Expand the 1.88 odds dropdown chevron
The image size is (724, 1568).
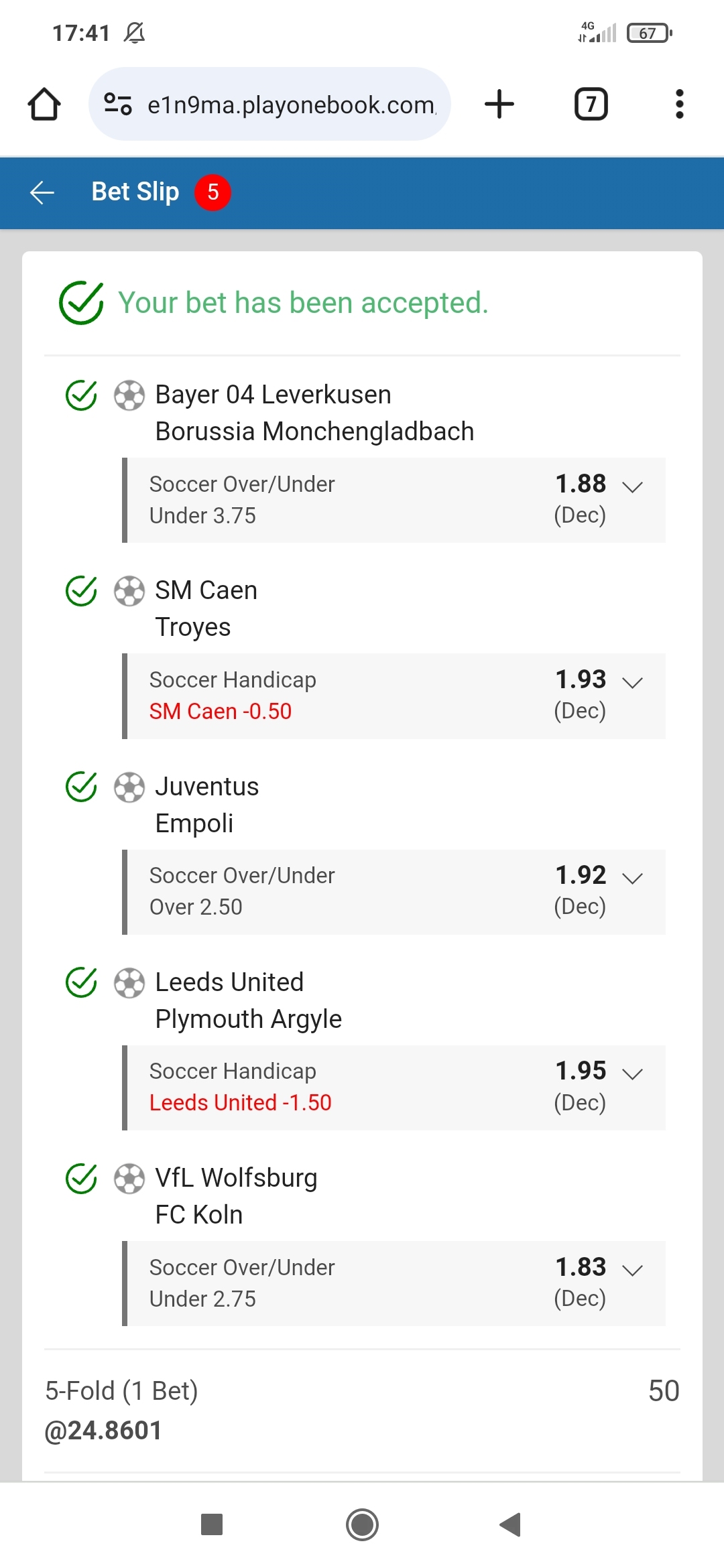[632, 486]
